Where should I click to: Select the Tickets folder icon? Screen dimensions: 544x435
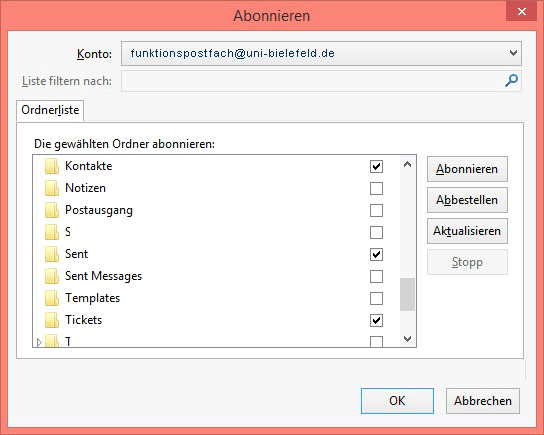[x=52, y=320]
